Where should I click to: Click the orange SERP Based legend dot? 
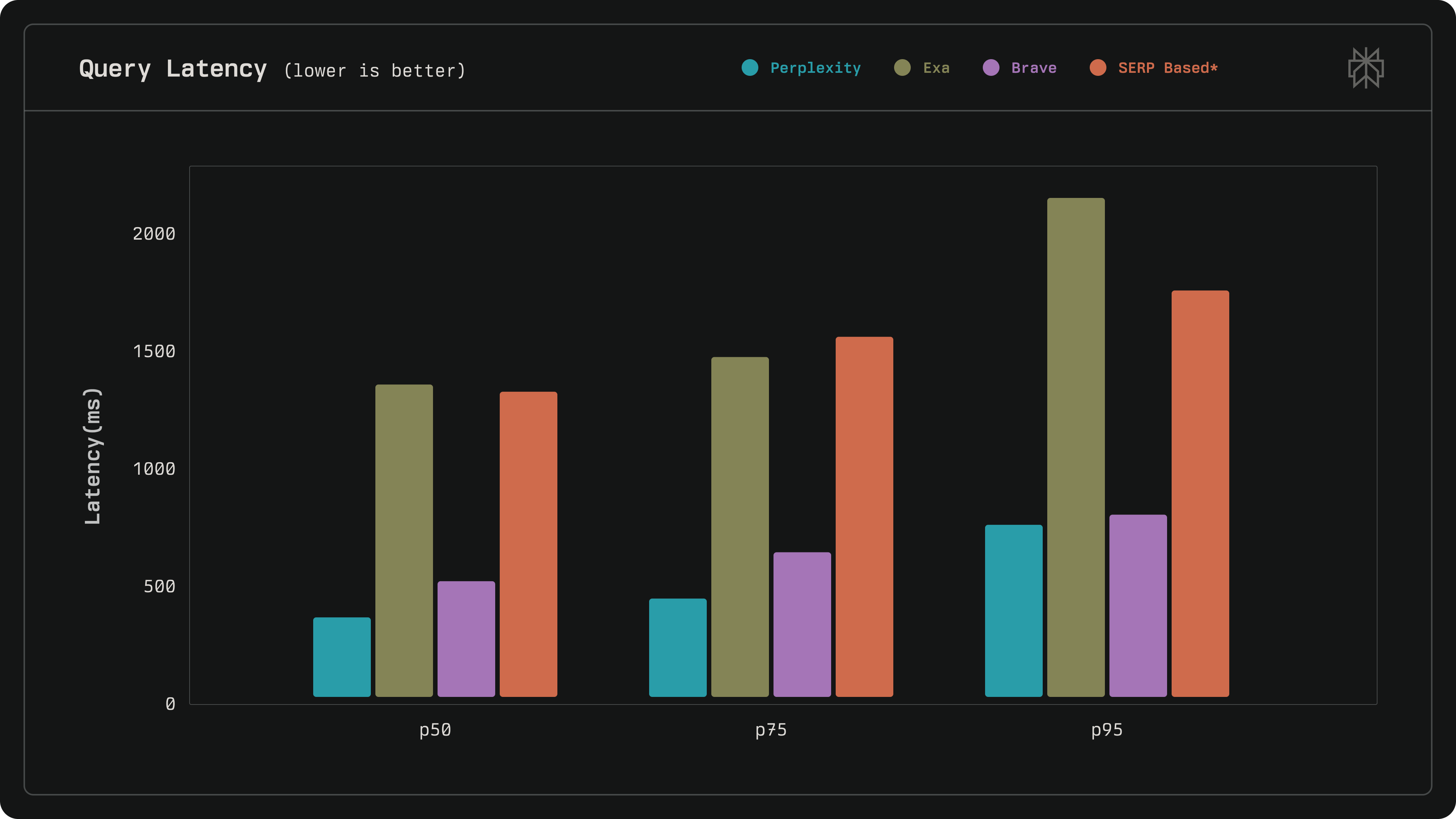pos(1098,68)
